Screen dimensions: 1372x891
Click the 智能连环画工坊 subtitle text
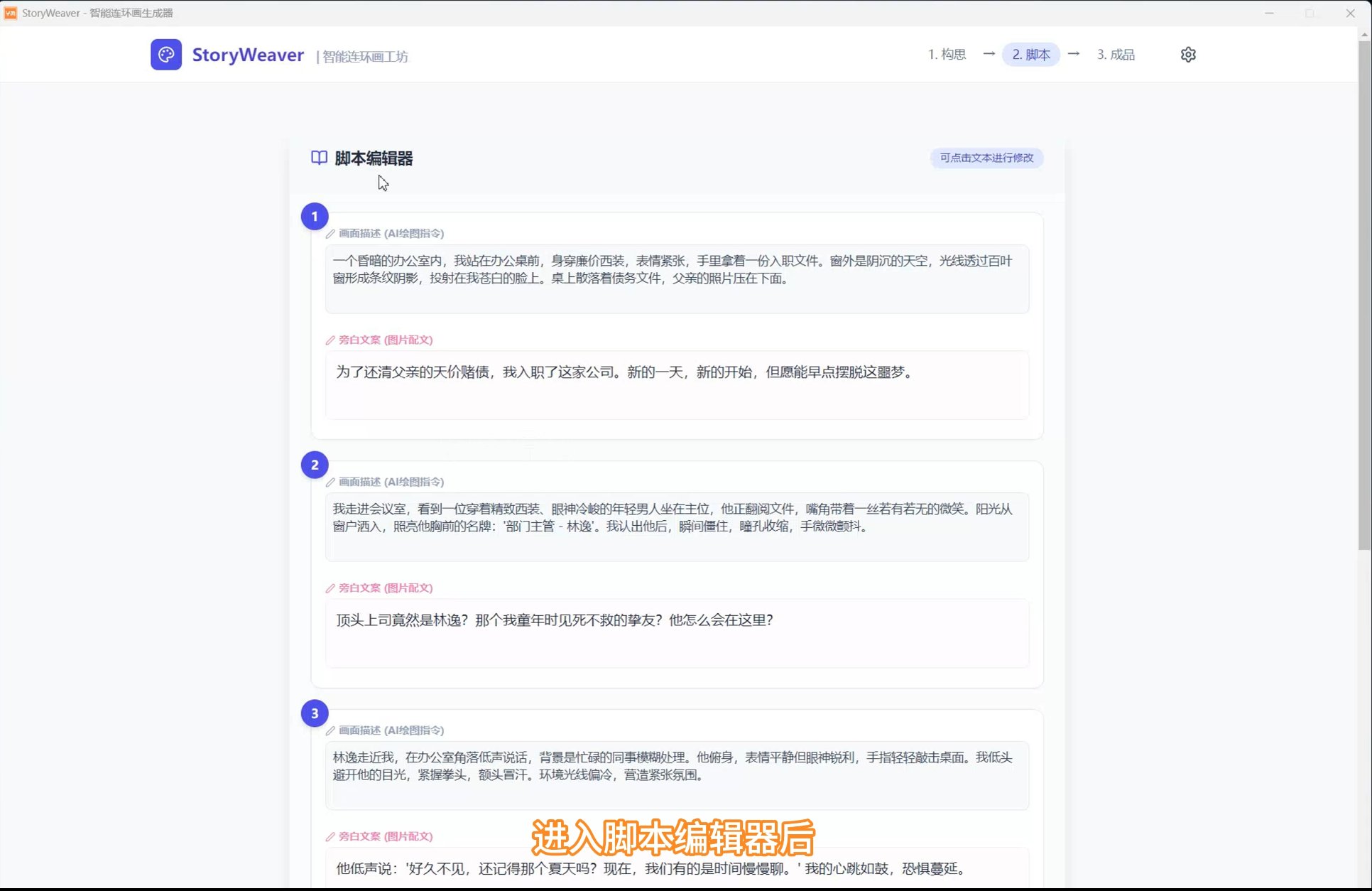[x=365, y=57]
